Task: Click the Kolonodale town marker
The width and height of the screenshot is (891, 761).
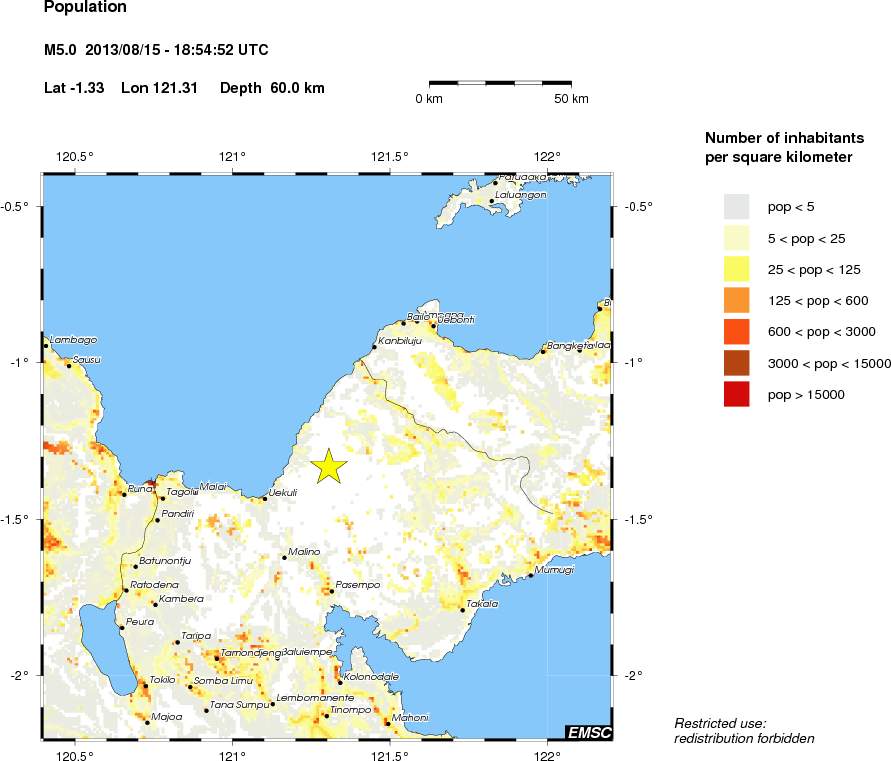Action: click(340, 683)
